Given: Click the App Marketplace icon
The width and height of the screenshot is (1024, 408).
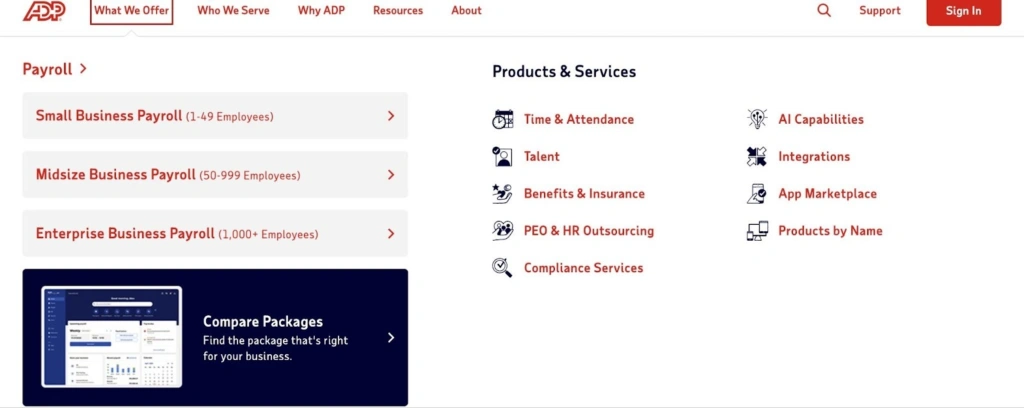Looking at the screenshot, I should coord(757,194).
